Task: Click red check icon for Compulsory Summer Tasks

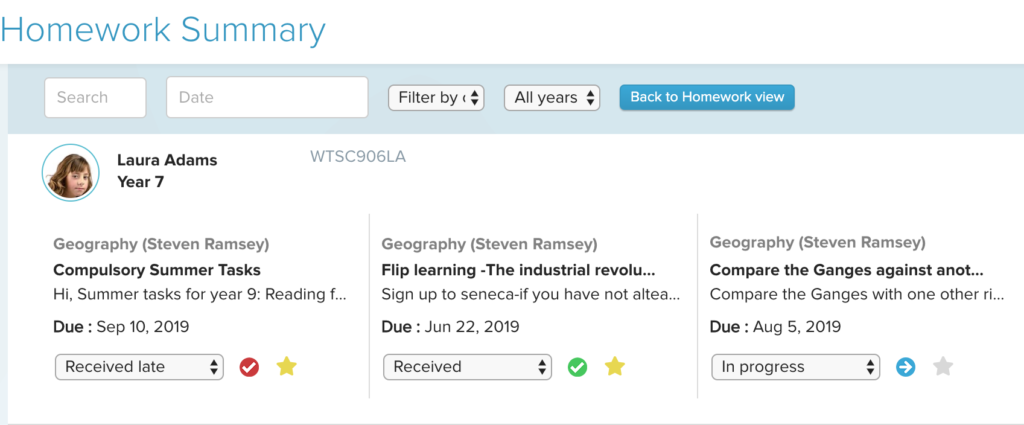Action: pyautogui.click(x=249, y=367)
